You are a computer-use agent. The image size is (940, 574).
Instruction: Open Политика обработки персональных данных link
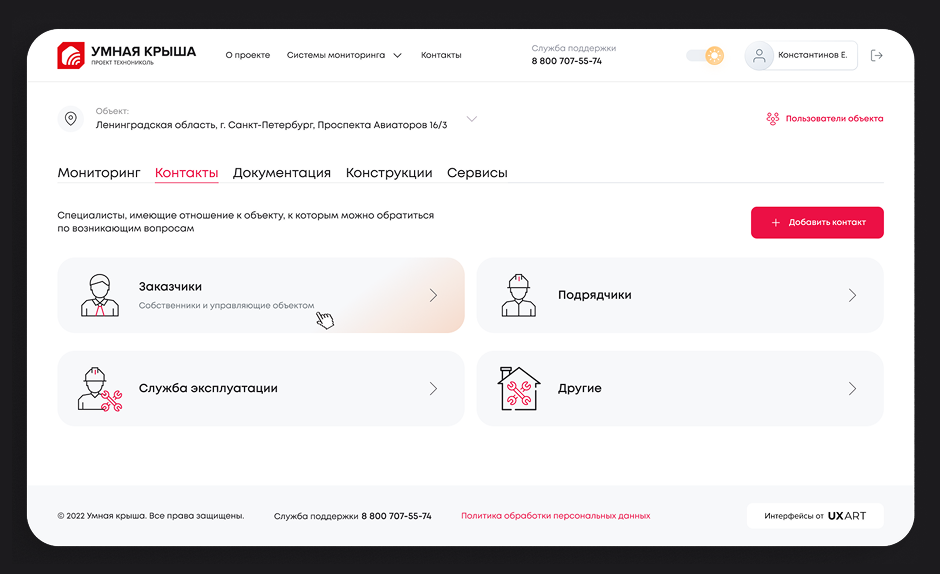pos(555,516)
